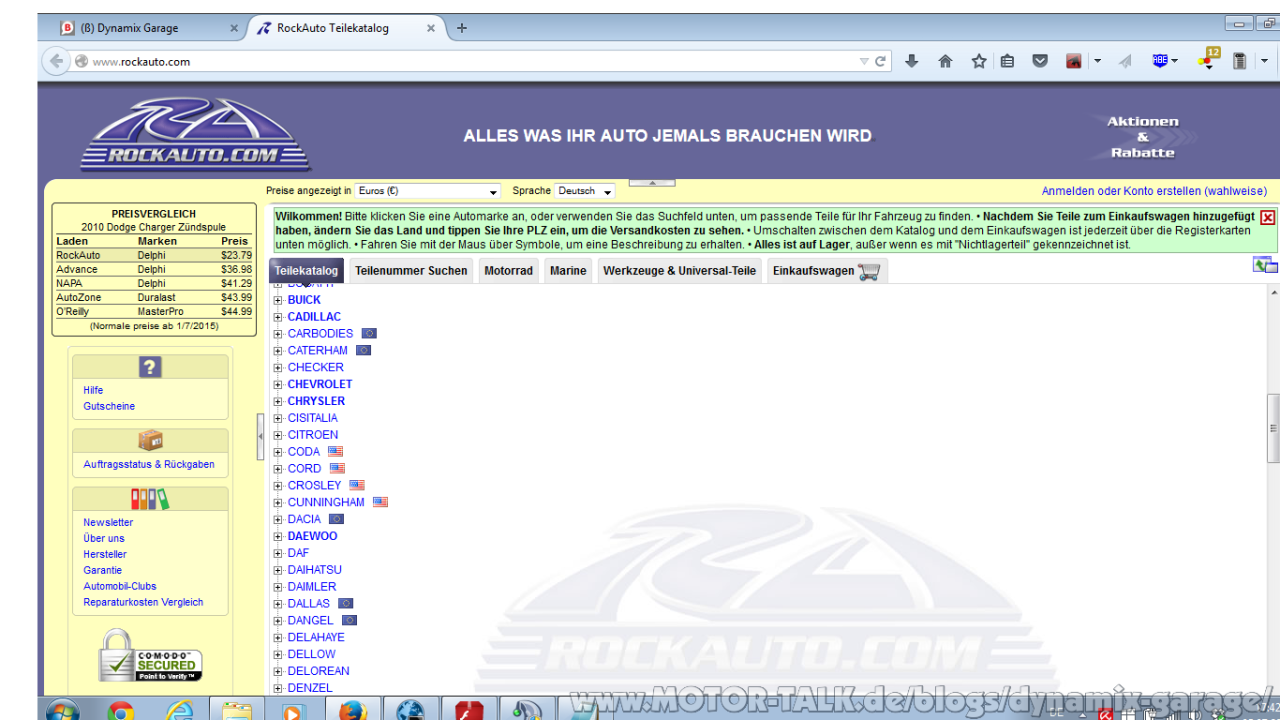The height and width of the screenshot is (720, 1280).
Task: Expand the DELOREAN tree node
Action: point(278,671)
